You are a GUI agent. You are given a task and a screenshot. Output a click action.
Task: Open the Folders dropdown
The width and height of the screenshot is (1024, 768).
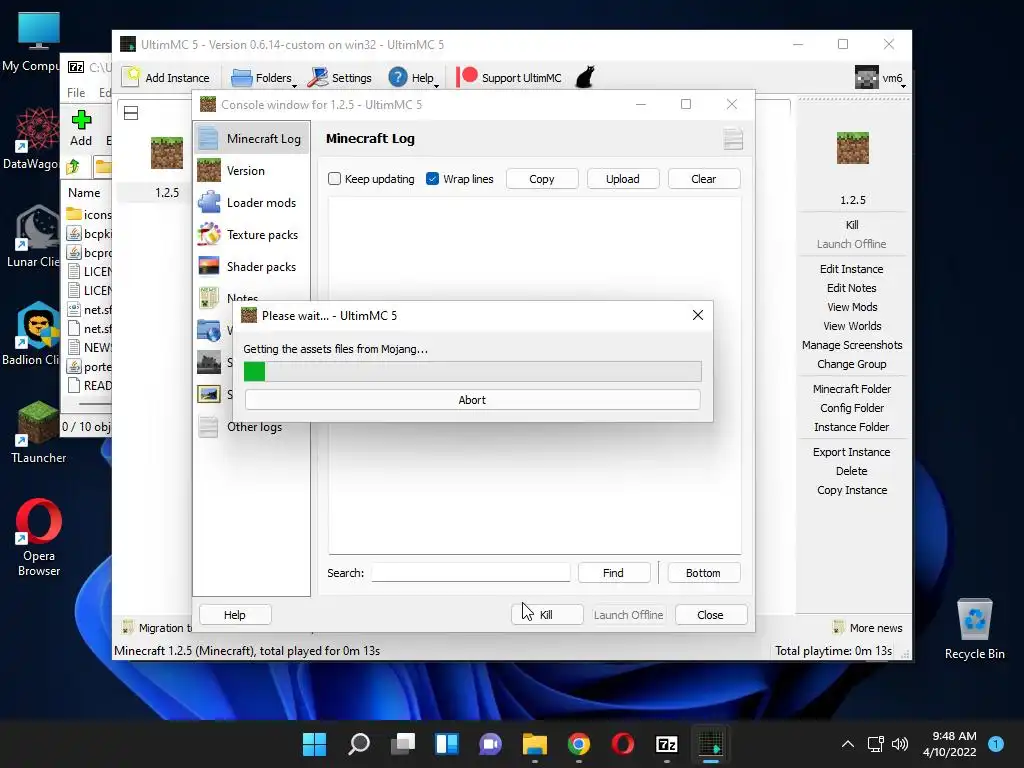(x=263, y=78)
